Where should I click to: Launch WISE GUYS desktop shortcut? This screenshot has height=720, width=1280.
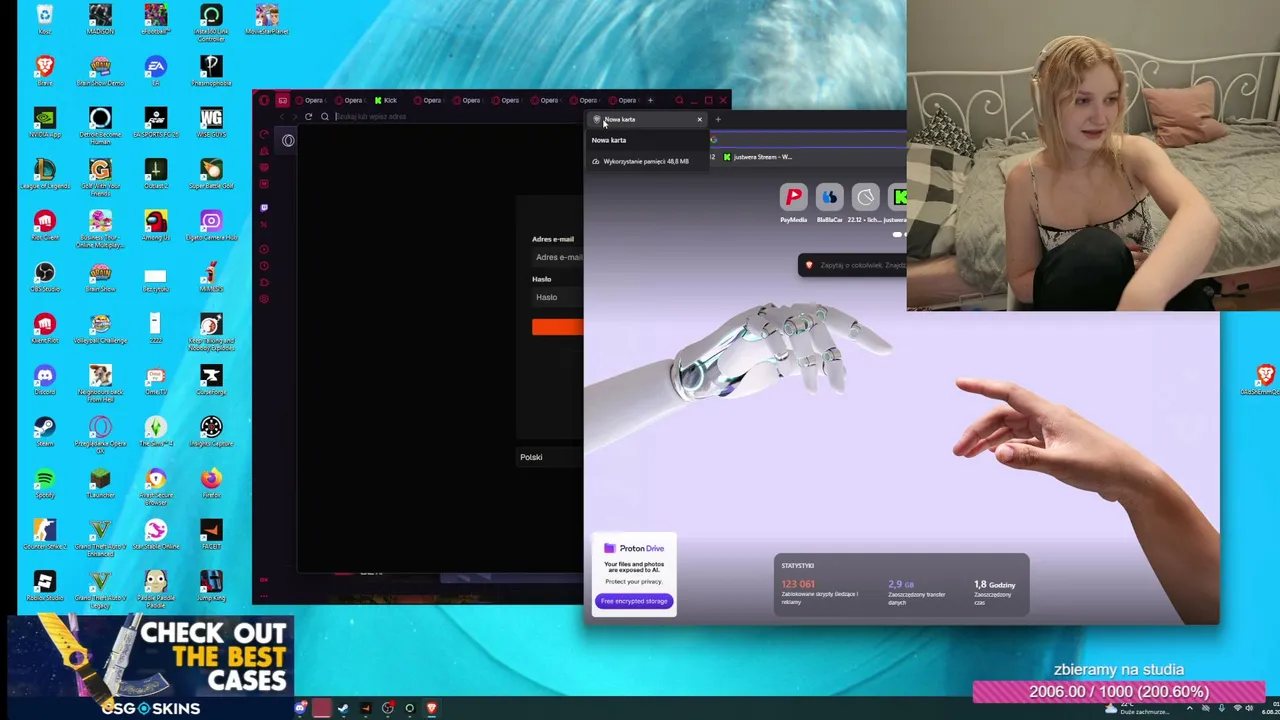click(211, 123)
